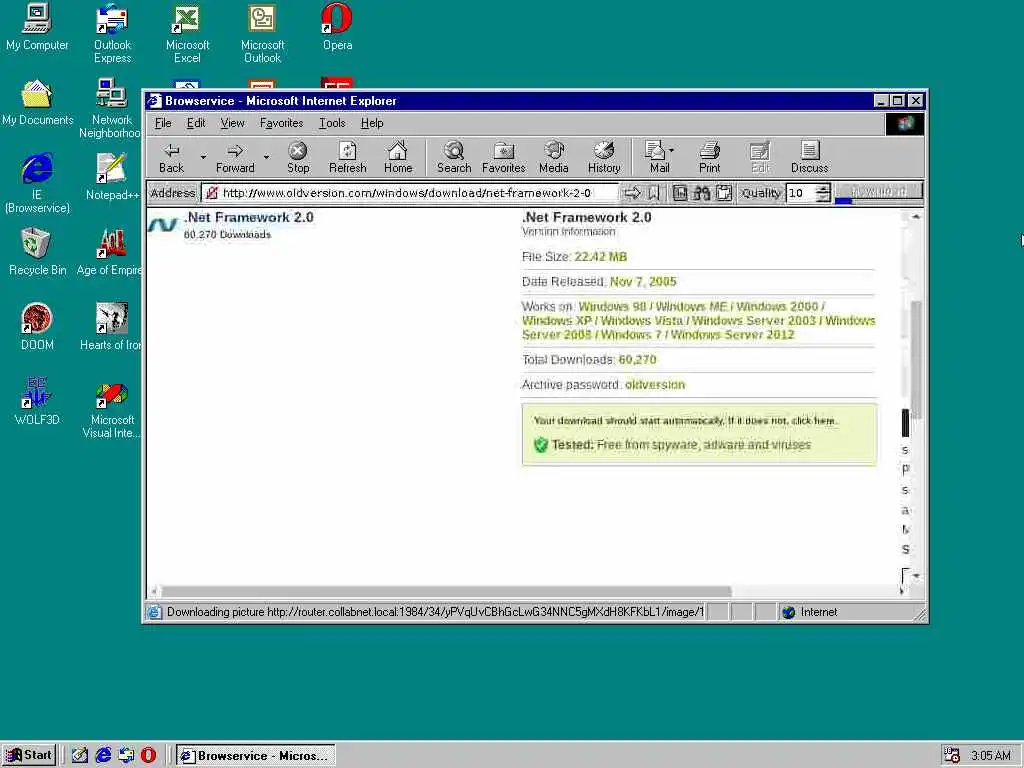Click the download progress bar in toolbar
Image resolution: width=1024 pixels, height=768 pixels.
[x=878, y=193]
